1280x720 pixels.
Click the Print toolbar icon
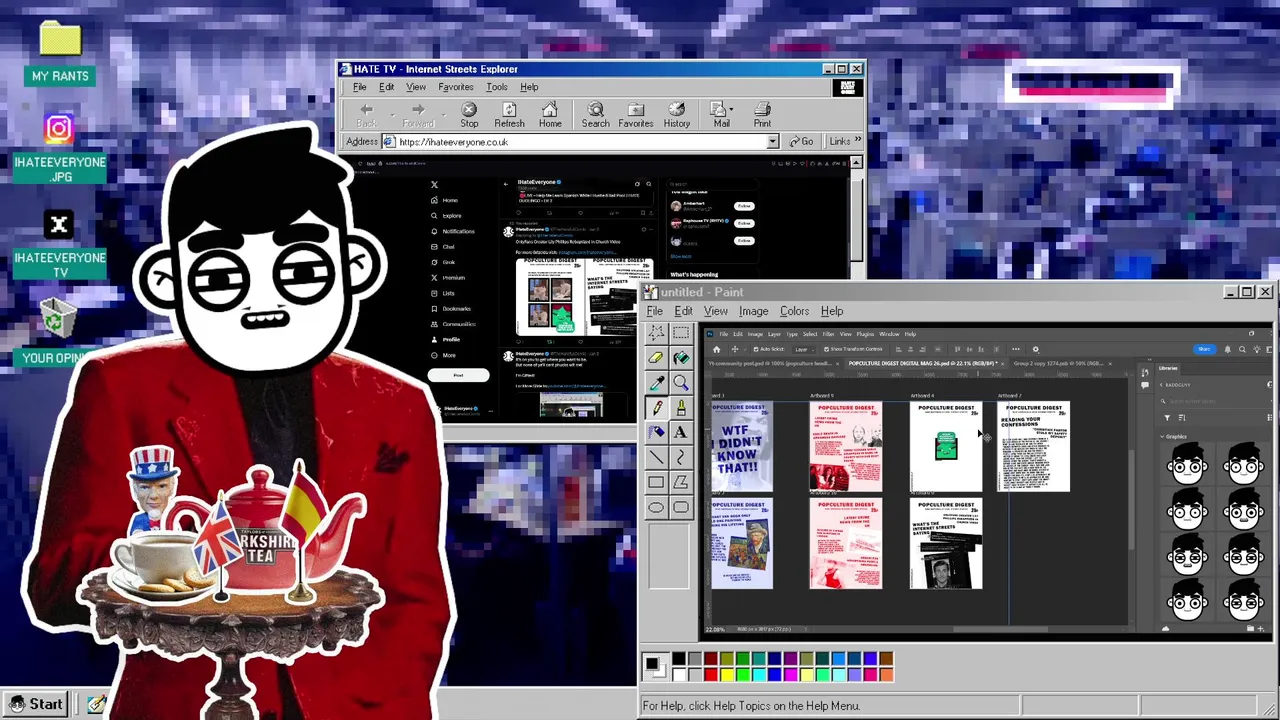[762, 115]
